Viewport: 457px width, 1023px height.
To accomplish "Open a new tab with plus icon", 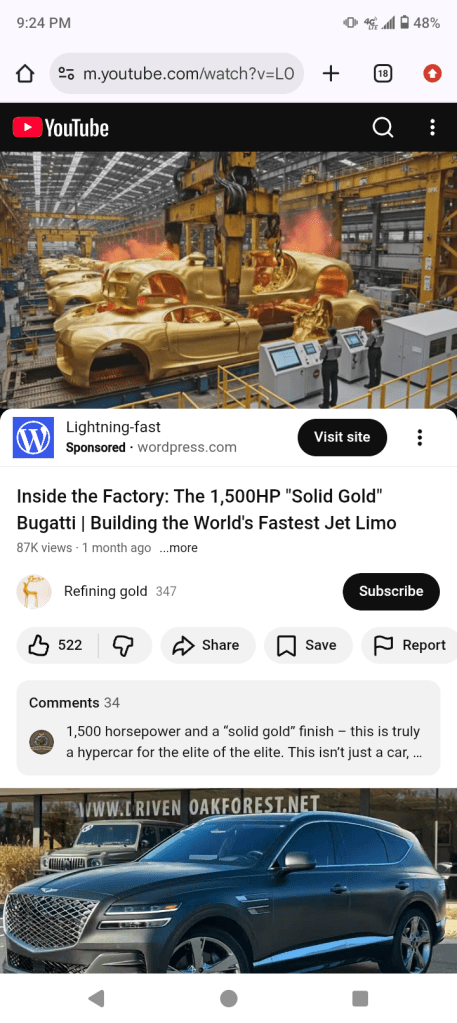I will coord(331,74).
